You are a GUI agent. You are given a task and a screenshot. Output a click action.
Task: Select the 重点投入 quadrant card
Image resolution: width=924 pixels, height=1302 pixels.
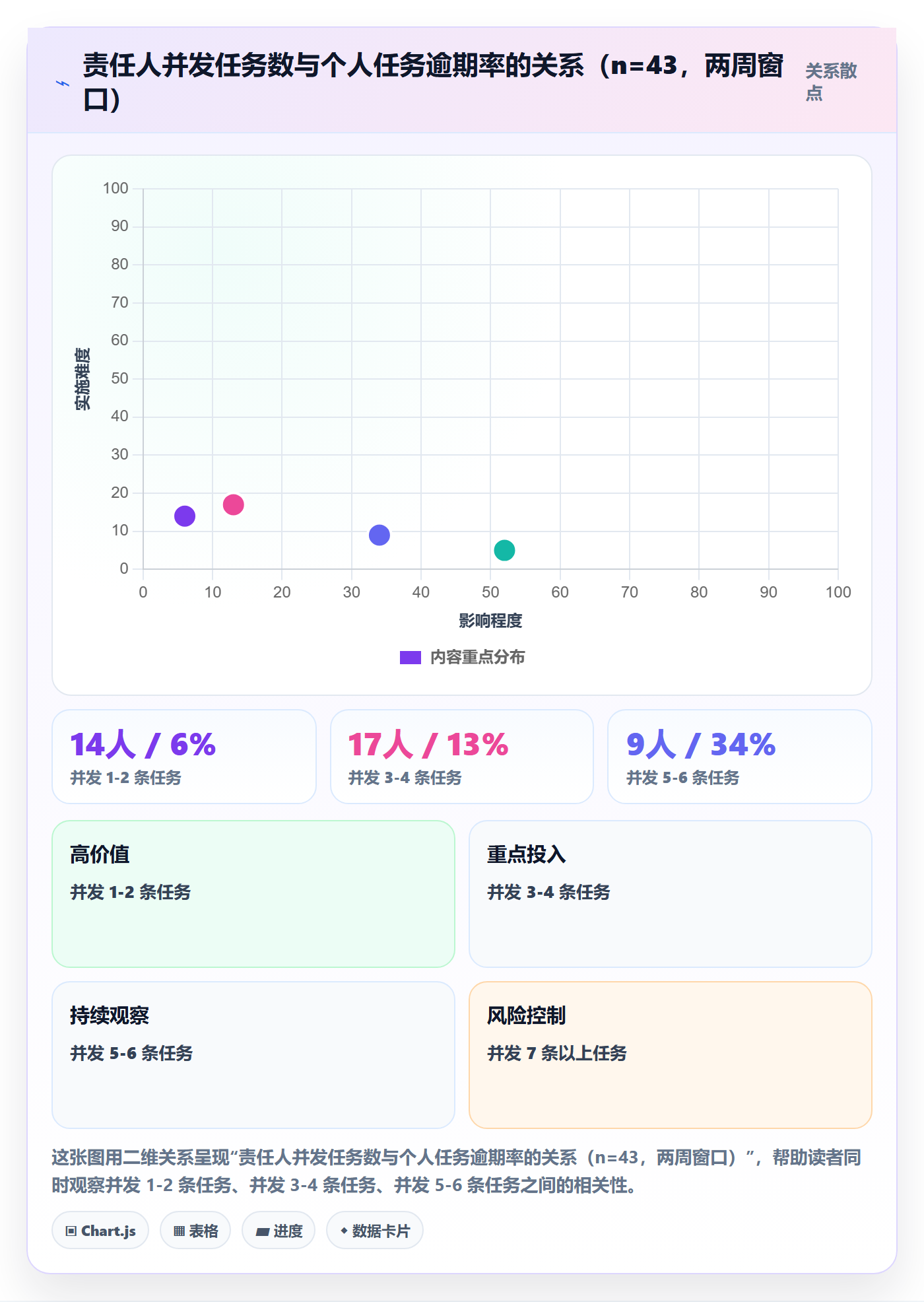click(x=671, y=894)
